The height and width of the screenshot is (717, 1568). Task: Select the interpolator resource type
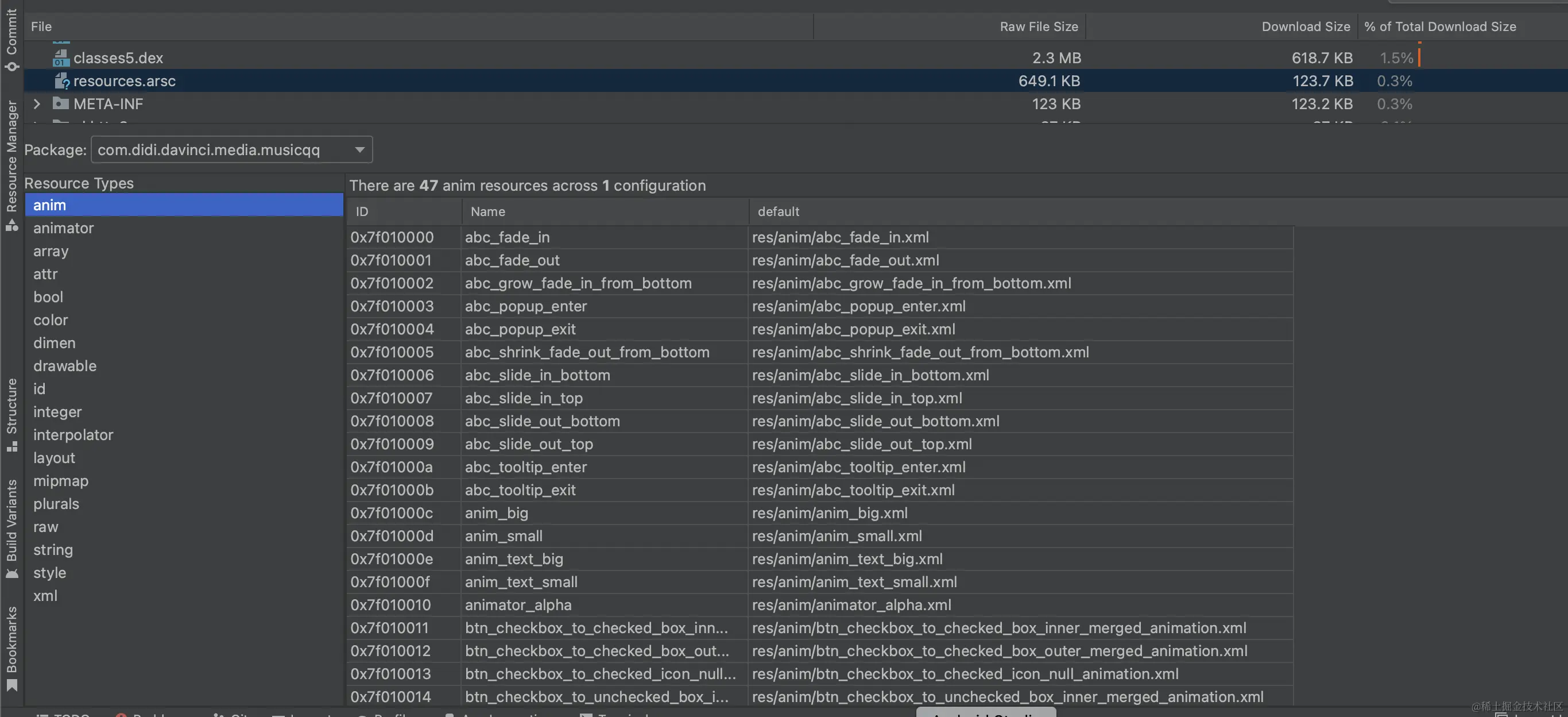(184, 435)
